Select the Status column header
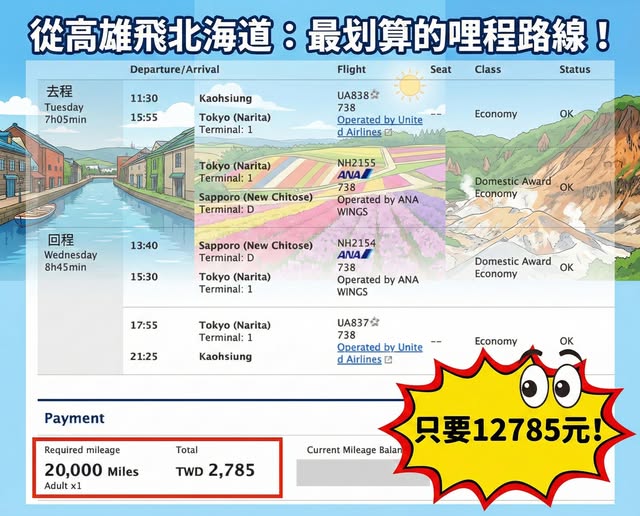The image size is (640, 516). [574, 70]
